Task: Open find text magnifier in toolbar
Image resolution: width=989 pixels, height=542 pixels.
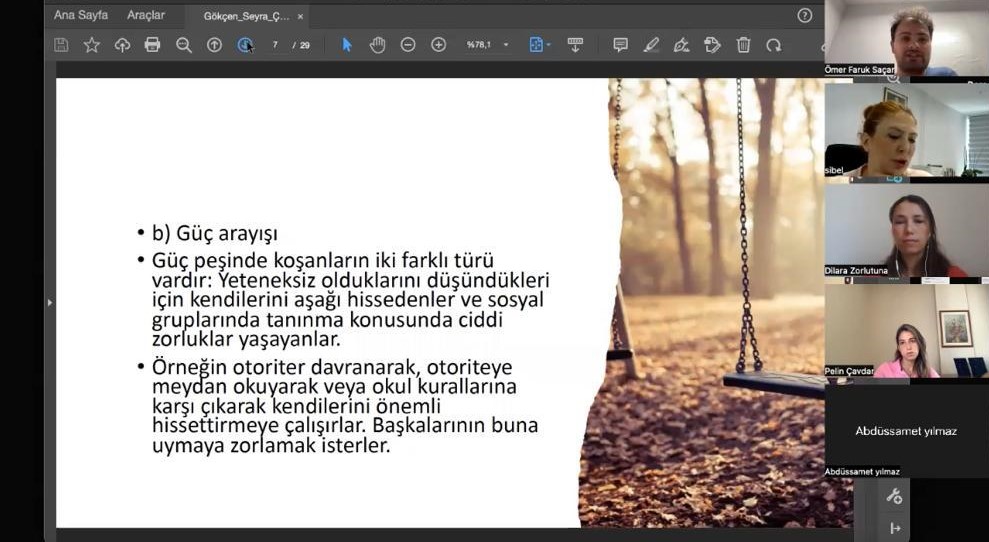Action: tap(184, 45)
